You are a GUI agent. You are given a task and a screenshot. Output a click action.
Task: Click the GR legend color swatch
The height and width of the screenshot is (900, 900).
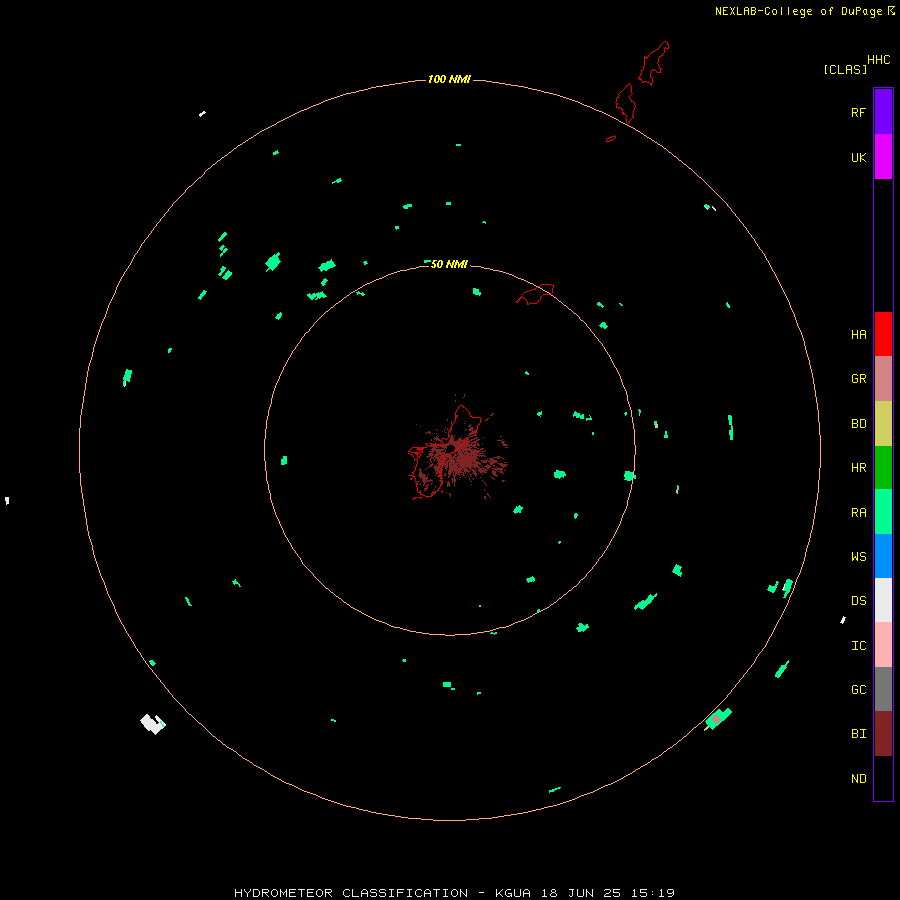[x=883, y=379]
